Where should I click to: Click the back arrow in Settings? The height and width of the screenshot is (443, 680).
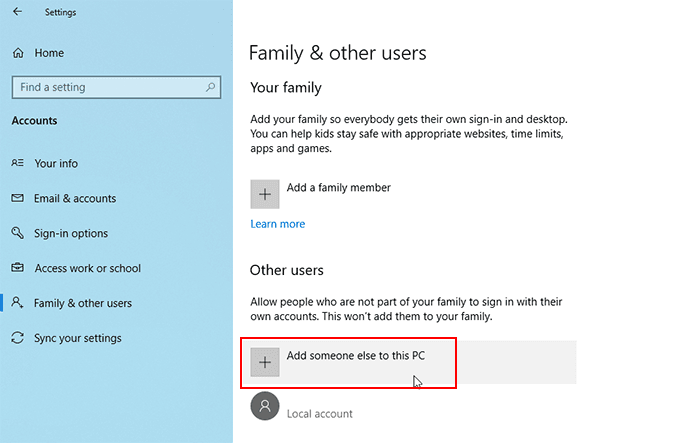pos(17,12)
